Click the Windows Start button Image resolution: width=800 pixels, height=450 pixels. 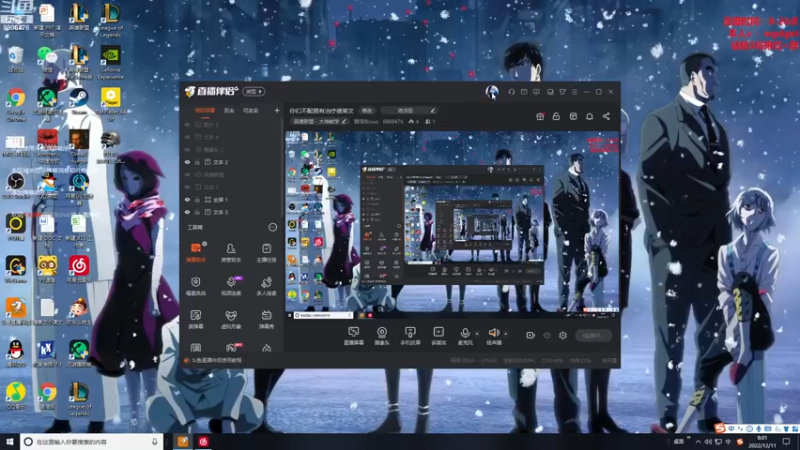tap(10, 441)
